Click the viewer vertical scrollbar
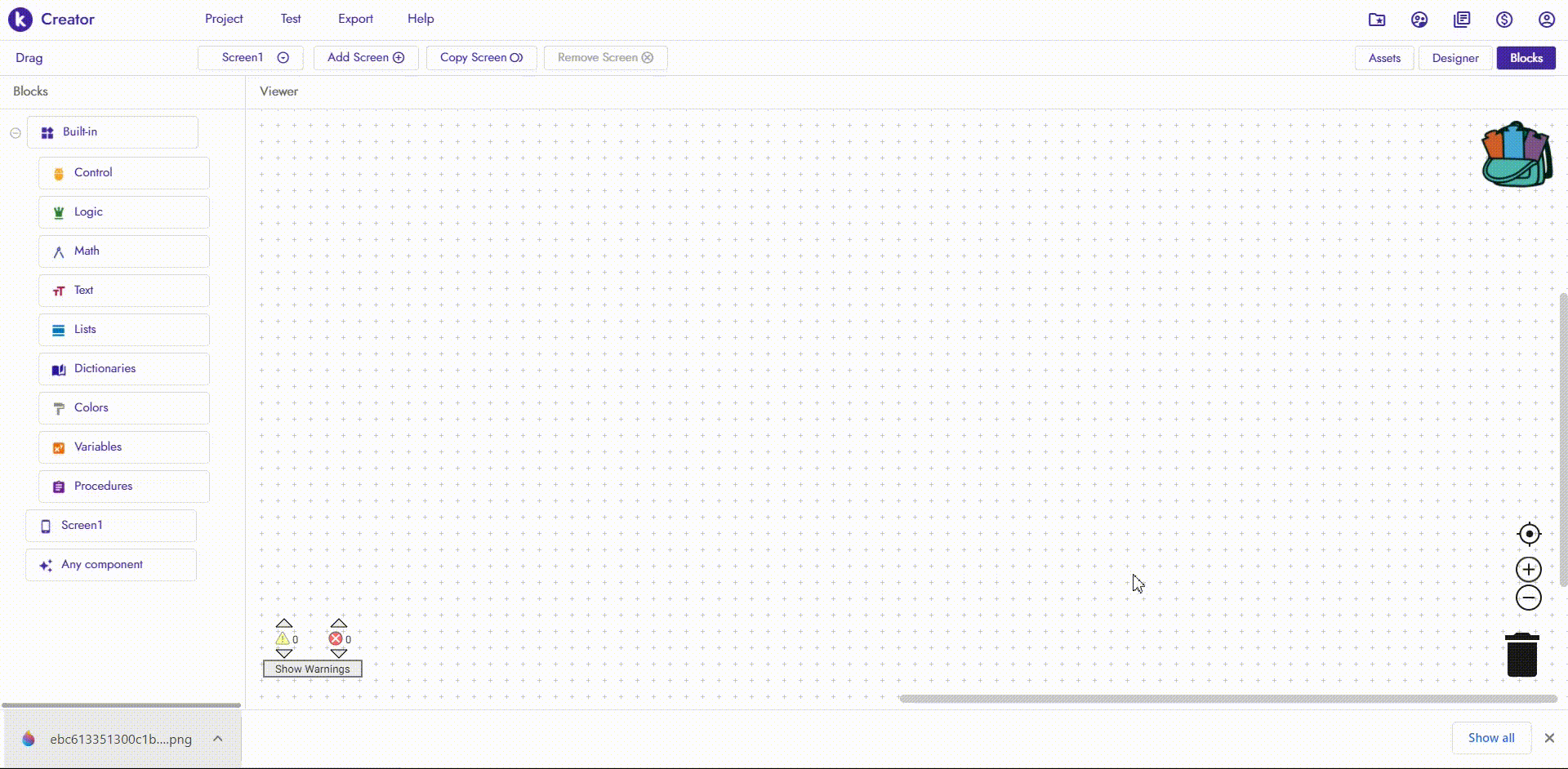Viewport: 1568px width, 769px height. pos(1563,439)
